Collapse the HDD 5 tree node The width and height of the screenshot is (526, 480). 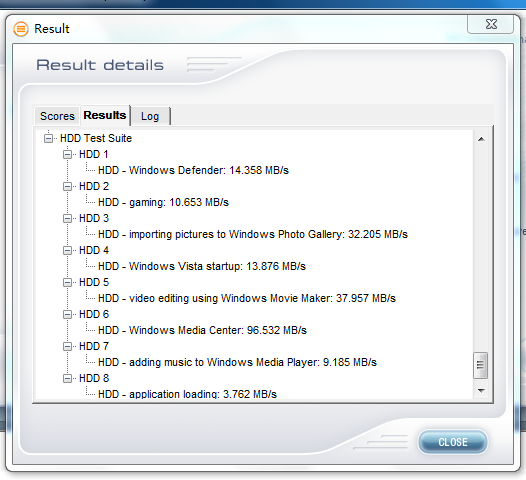[67, 282]
